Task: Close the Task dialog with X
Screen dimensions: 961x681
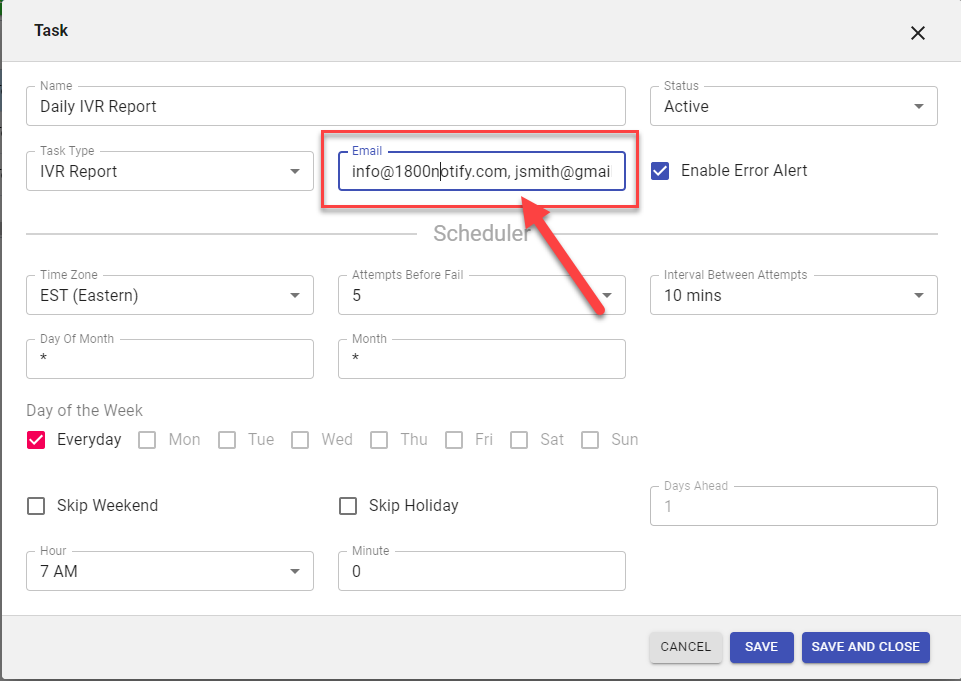Action: (917, 33)
